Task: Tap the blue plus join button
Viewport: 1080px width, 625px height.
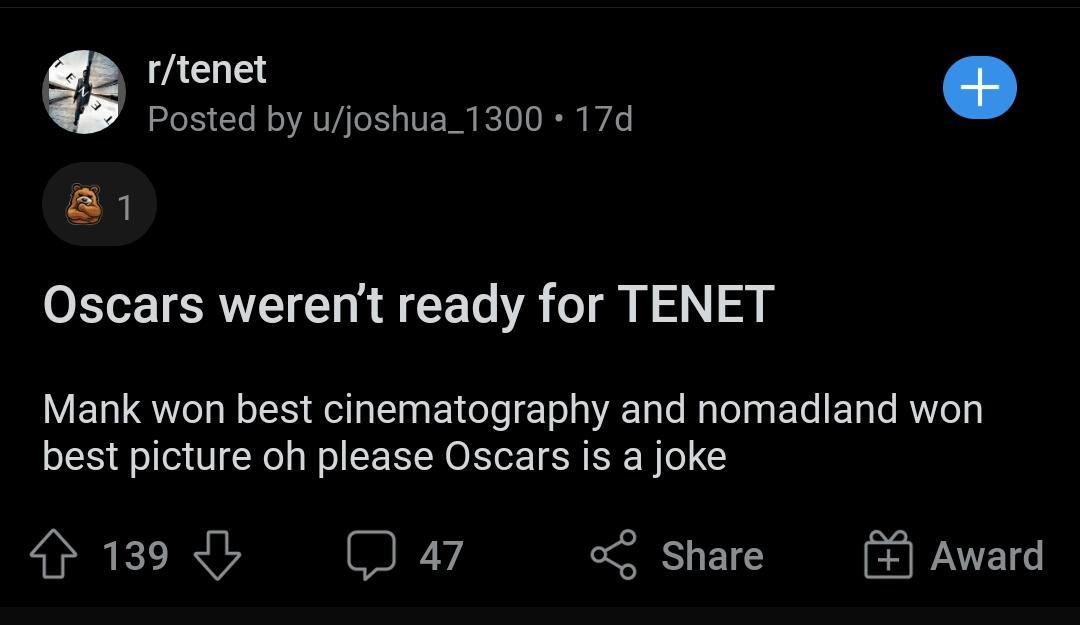Action: point(979,88)
